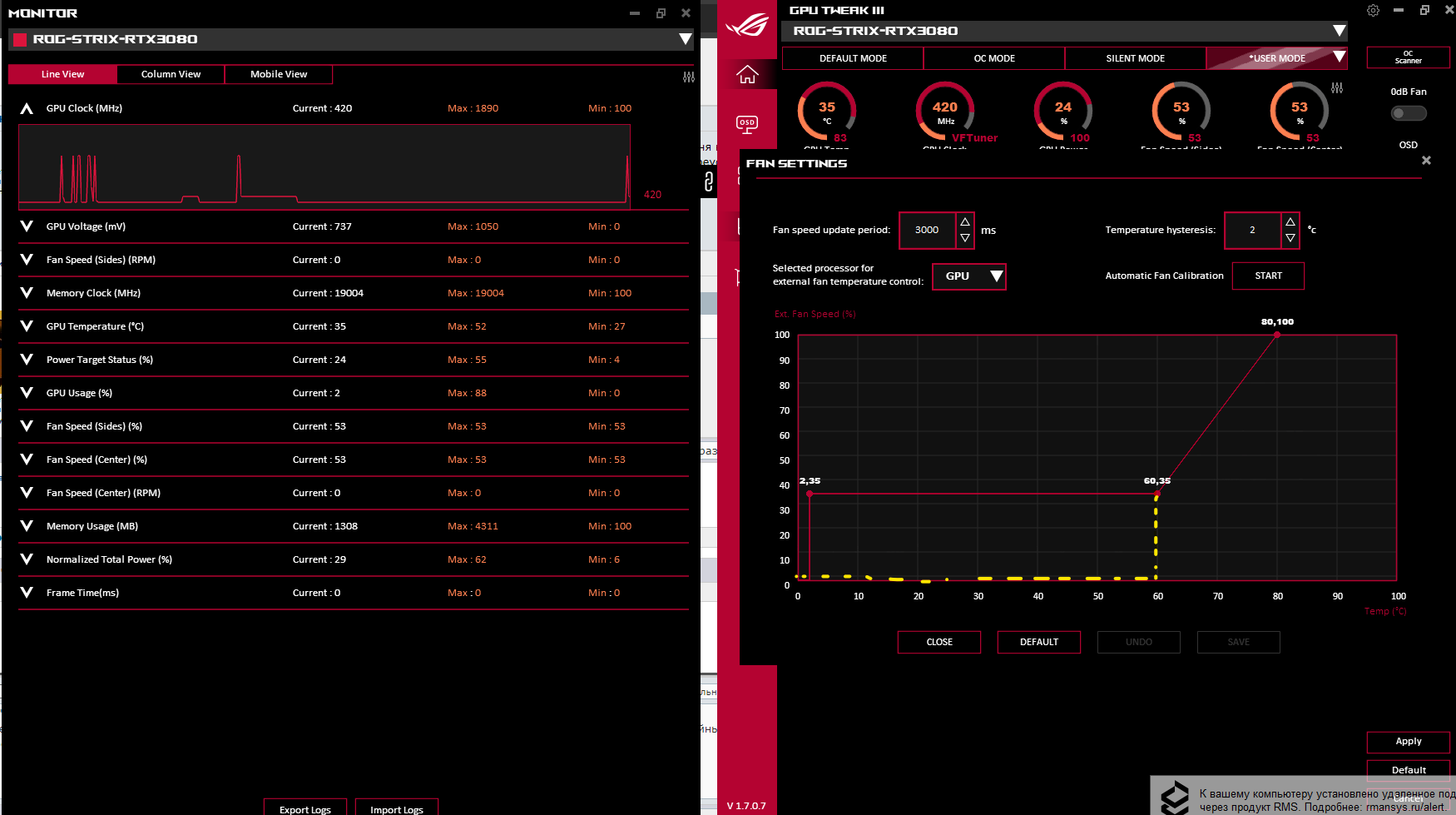
Task: Select the GPU Clock gauge showing 420 MHz
Action: 945,112
